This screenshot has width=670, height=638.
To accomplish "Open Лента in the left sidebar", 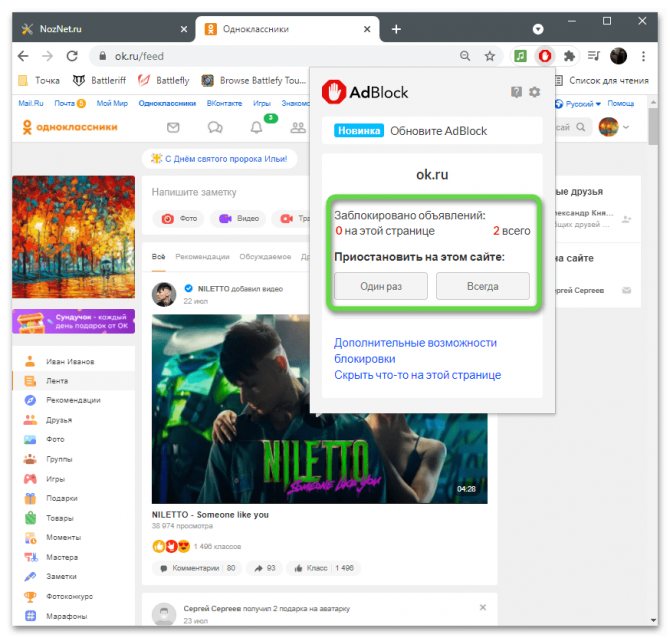I will (73, 381).
